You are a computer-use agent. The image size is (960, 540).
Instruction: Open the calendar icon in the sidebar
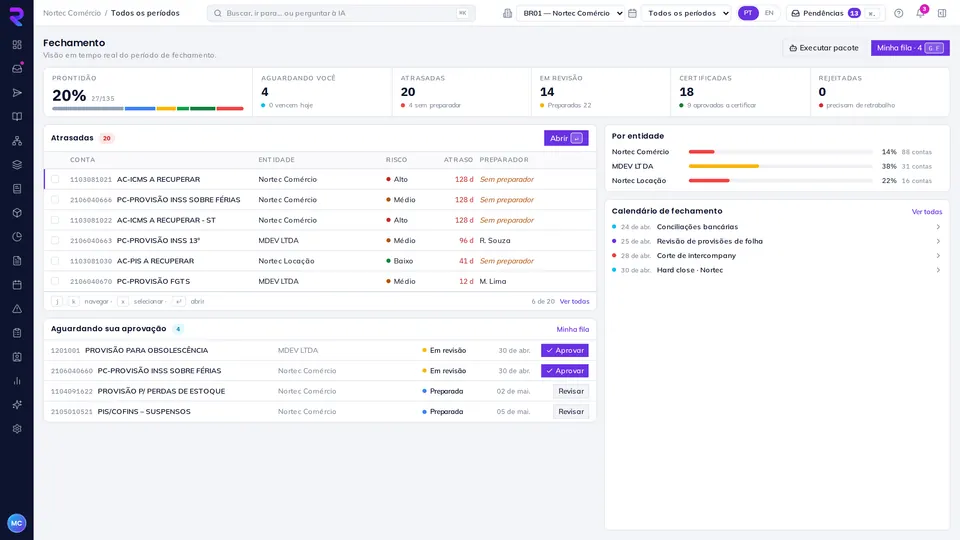point(17,285)
